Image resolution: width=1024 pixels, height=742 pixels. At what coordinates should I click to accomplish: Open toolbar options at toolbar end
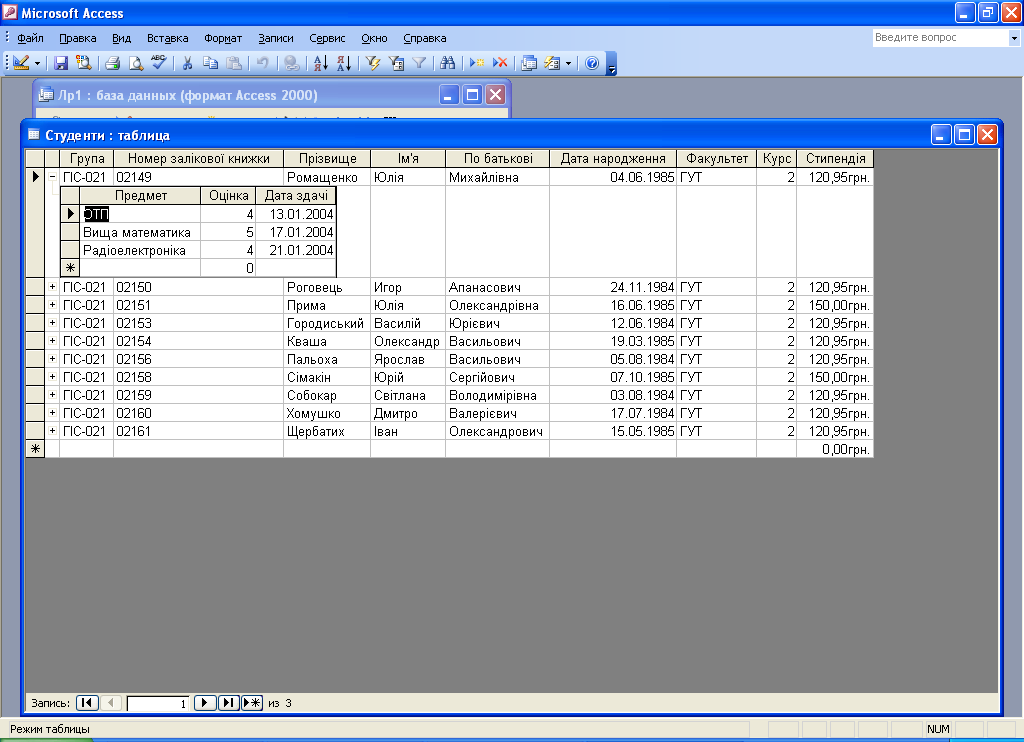pos(611,64)
